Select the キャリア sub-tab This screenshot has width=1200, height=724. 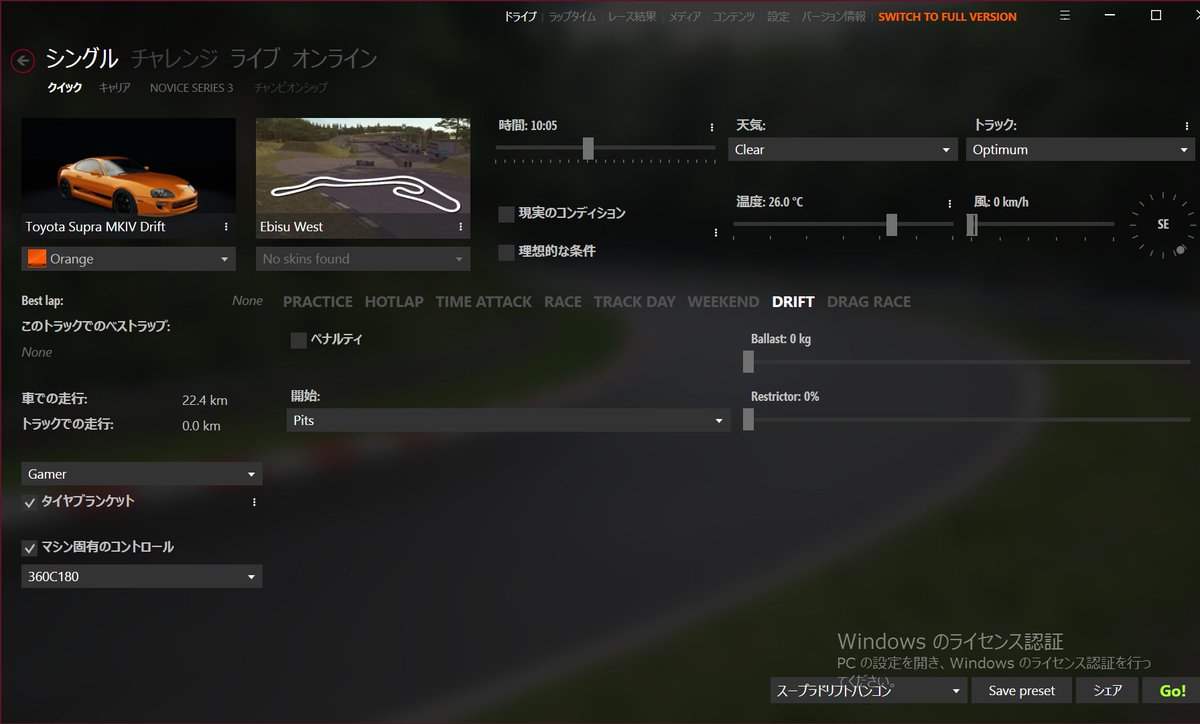tap(115, 88)
